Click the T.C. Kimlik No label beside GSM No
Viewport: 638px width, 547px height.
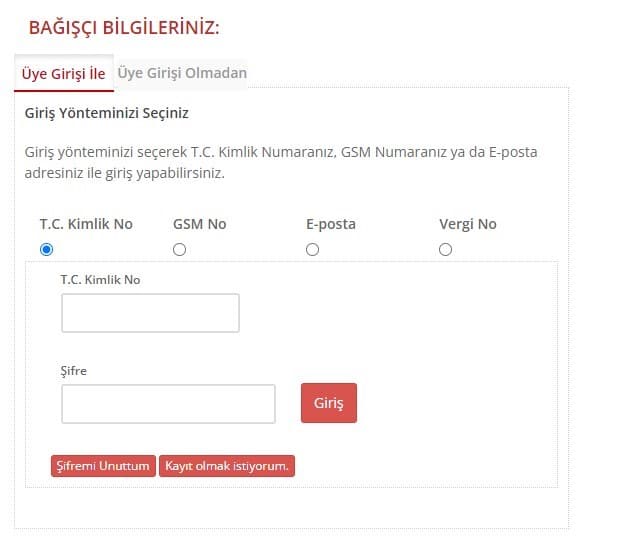tap(86, 224)
